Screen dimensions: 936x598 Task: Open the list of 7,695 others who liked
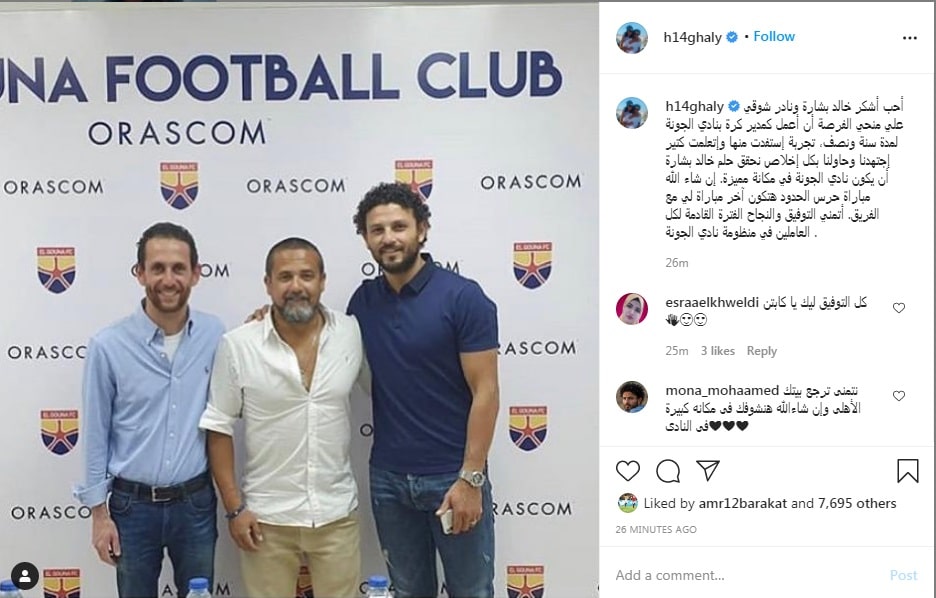[857, 503]
